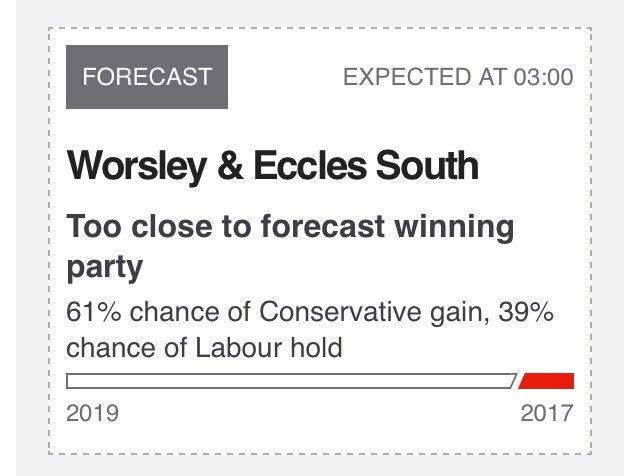Click the 2017 label under the bar
Image resolution: width=640 pixels, height=476 pixels.
pyautogui.click(x=547, y=413)
